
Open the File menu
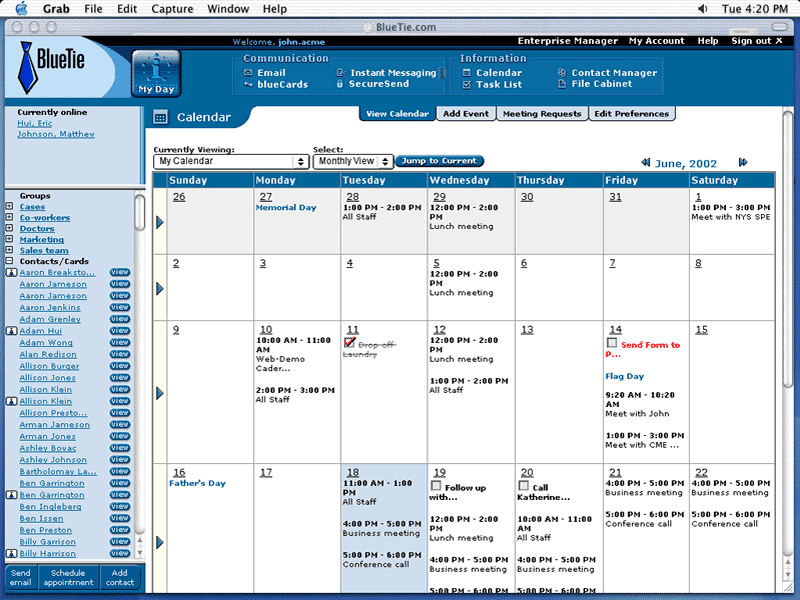pos(93,9)
